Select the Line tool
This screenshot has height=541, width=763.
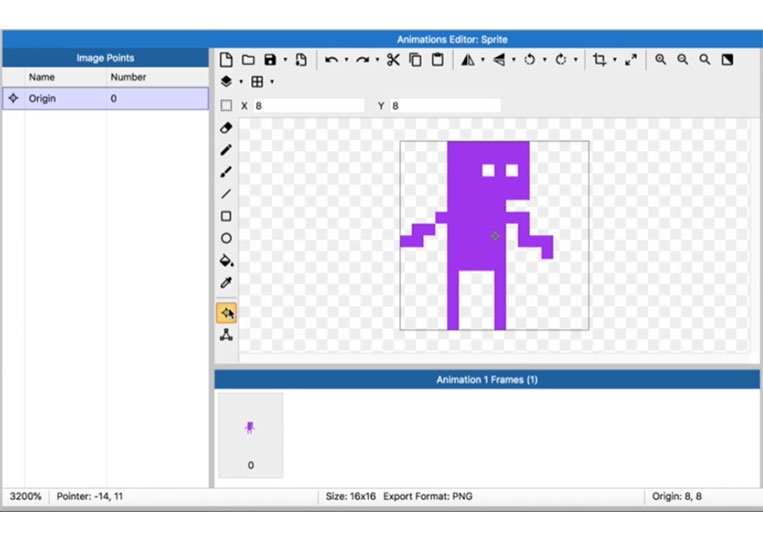pos(226,194)
